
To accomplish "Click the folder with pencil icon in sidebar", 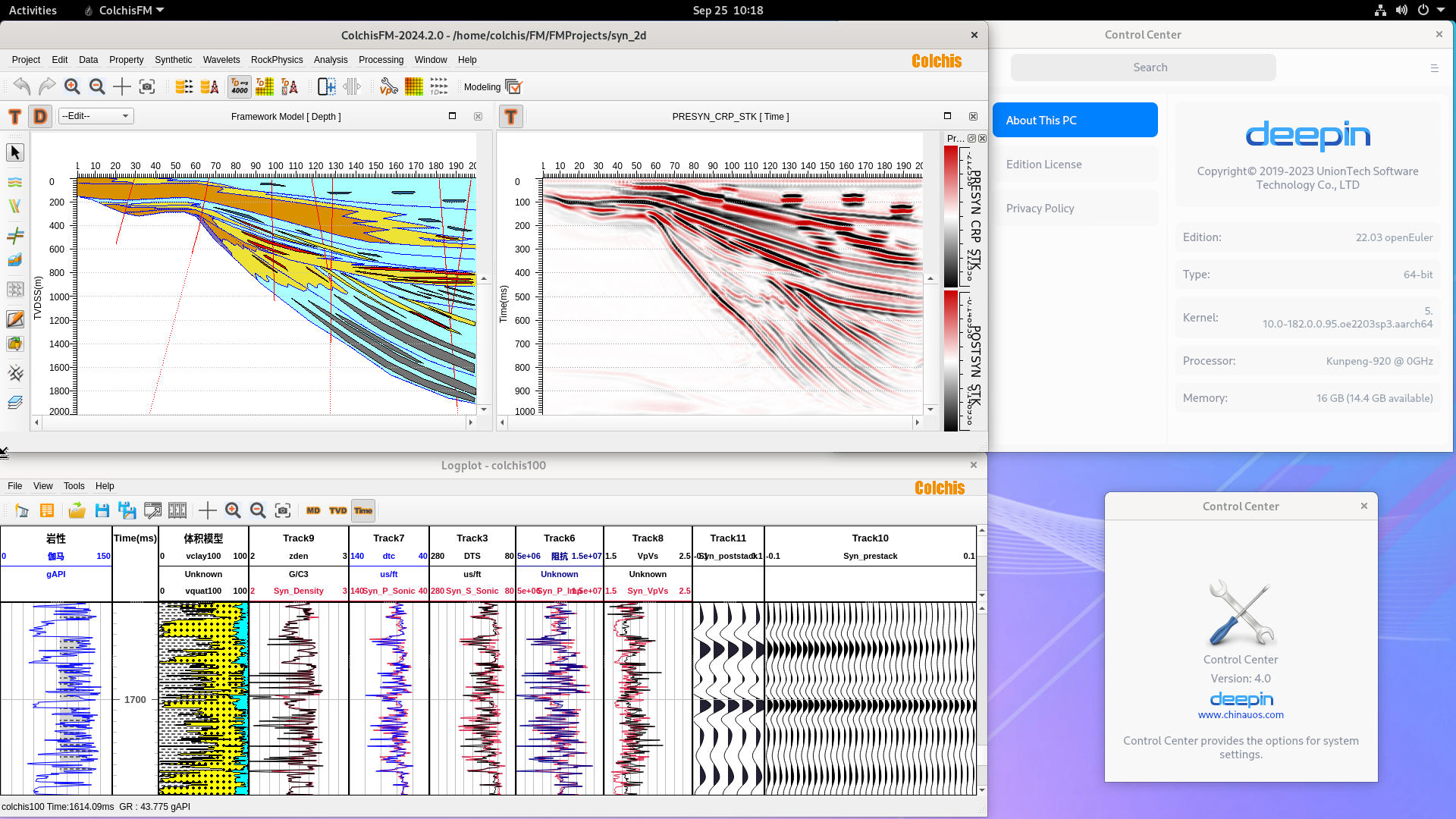I will [x=15, y=344].
